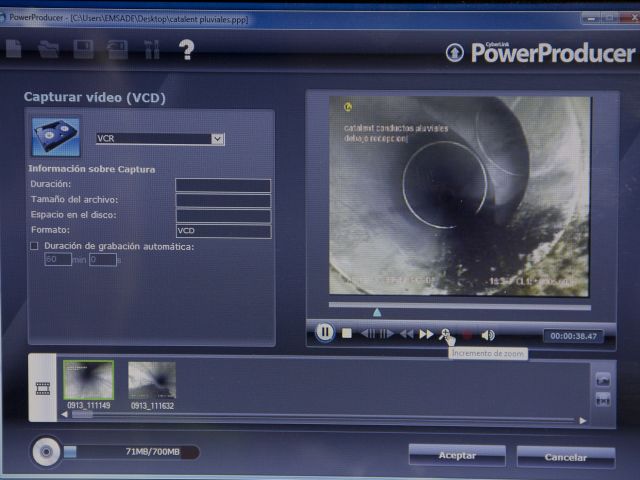
Task: Click the Espacio en el disco field
Action: pyautogui.click(x=223, y=216)
